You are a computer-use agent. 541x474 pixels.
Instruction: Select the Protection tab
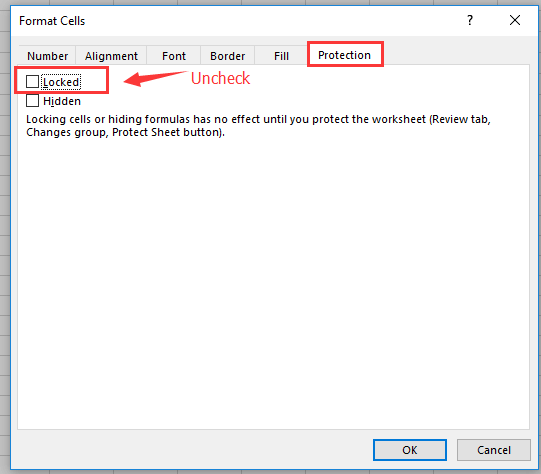tap(345, 55)
